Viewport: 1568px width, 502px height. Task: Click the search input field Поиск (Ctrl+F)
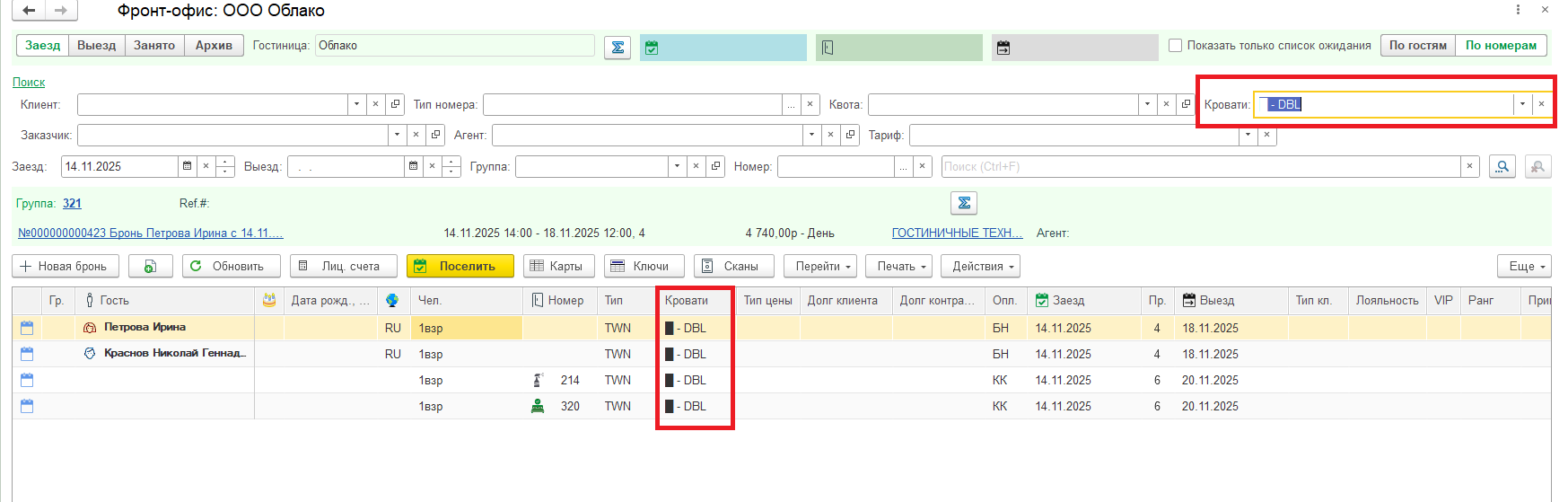[1199, 166]
